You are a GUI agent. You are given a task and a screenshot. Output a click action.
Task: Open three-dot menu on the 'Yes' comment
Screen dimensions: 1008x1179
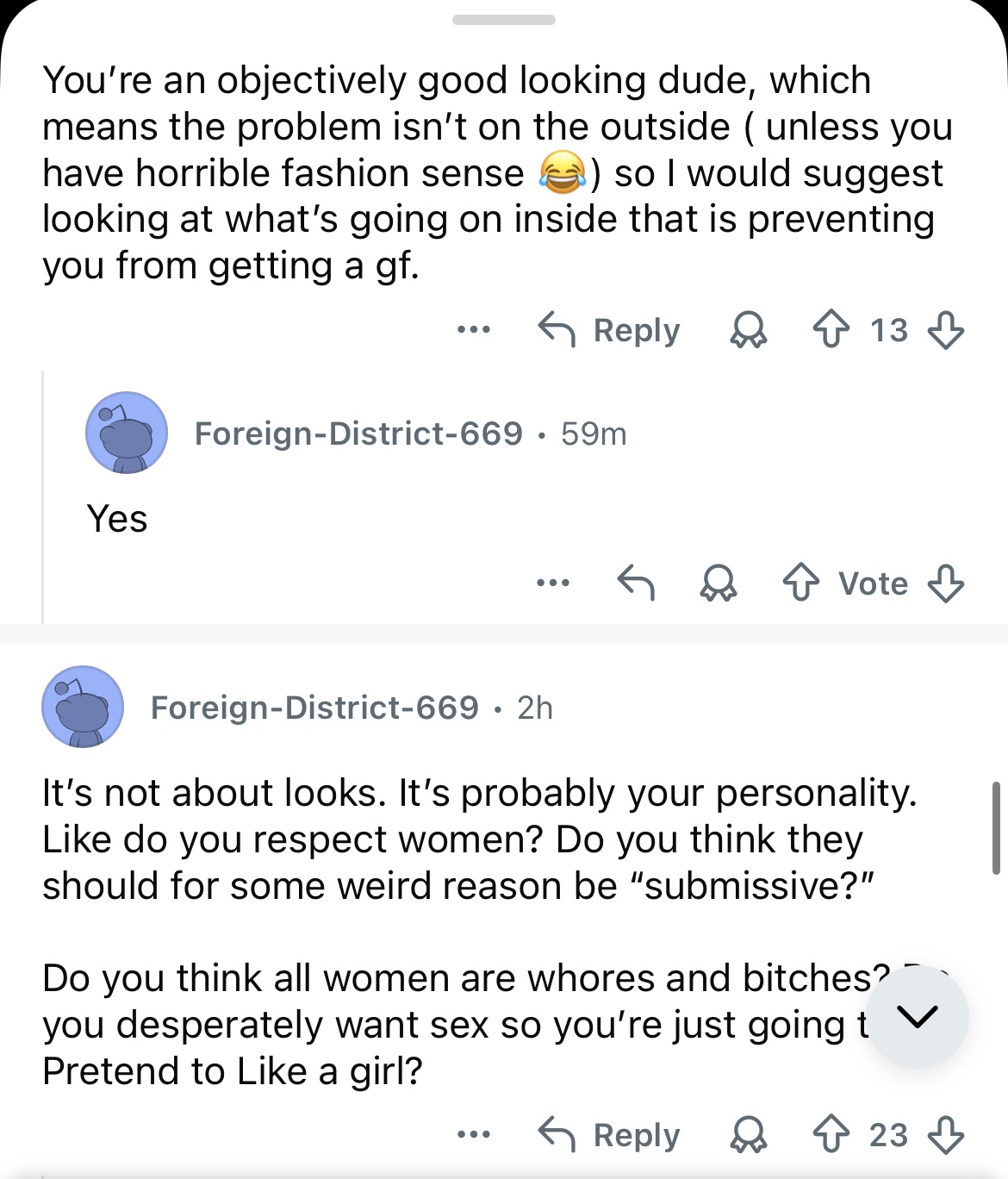tap(552, 583)
